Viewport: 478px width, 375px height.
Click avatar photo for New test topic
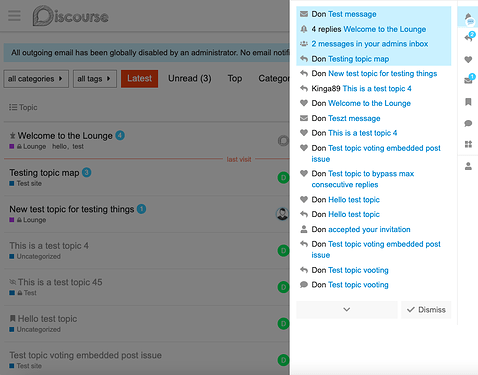pos(282,214)
